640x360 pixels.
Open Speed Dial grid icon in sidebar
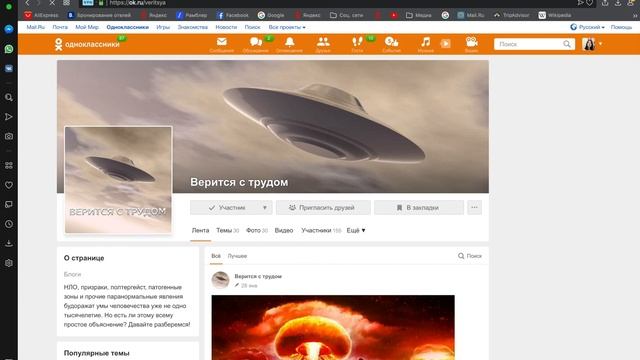[9, 165]
